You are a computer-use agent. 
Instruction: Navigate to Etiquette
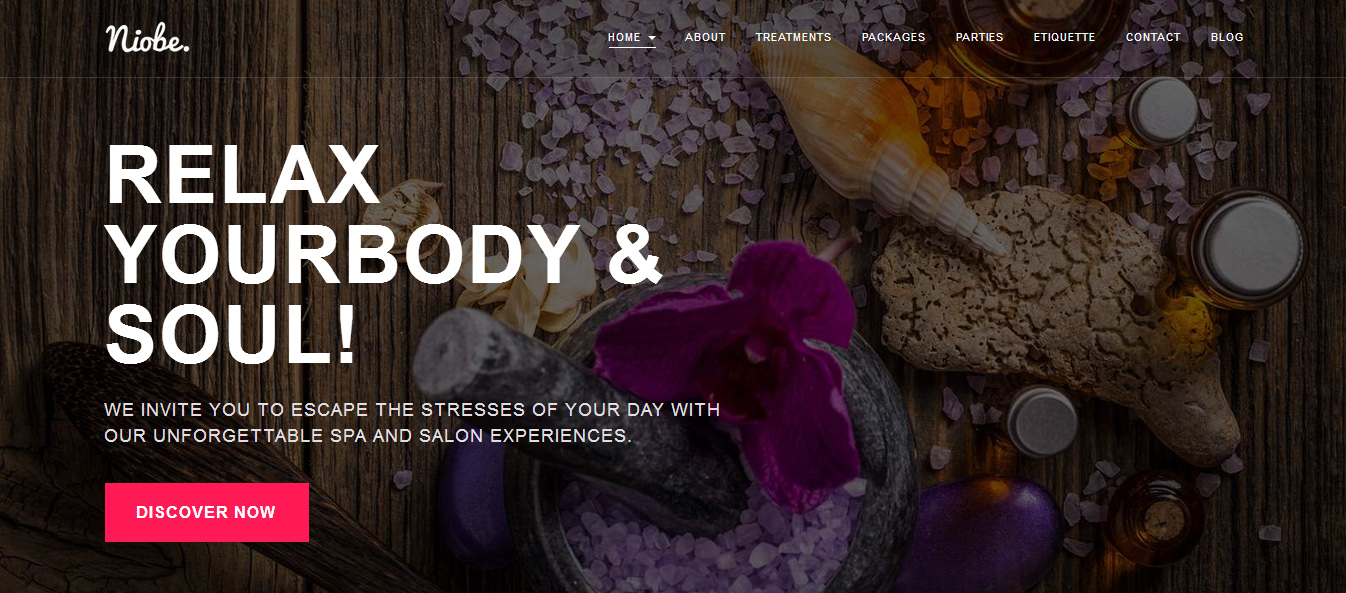point(1064,37)
